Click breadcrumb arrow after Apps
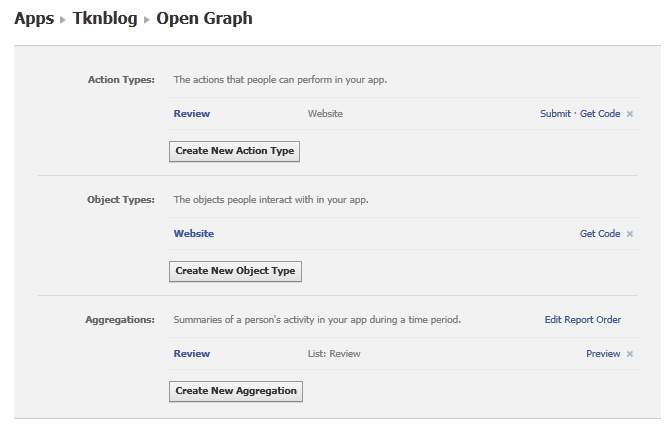The image size is (670, 429). tap(63, 20)
